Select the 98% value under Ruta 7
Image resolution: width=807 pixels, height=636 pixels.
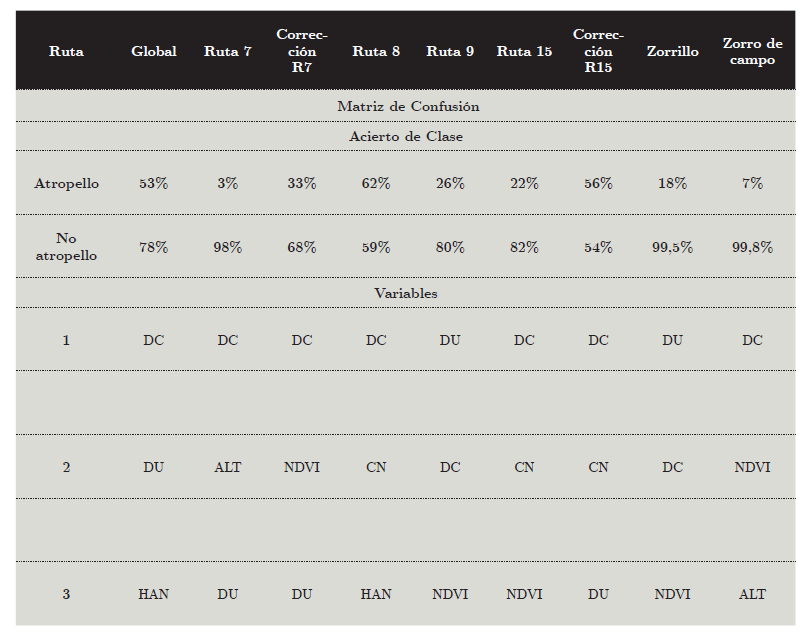[x=228, y=247]
